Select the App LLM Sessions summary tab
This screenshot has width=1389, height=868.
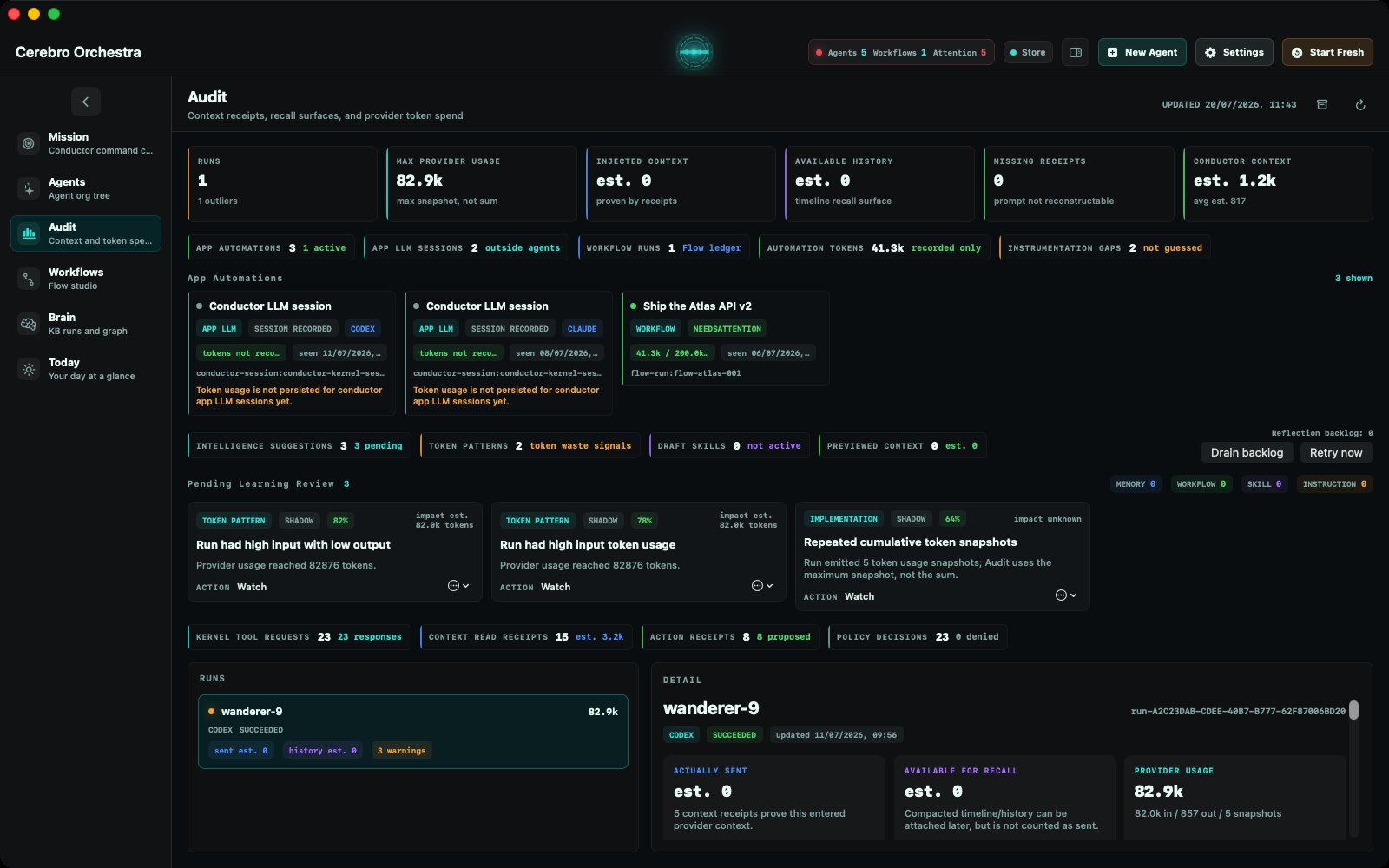pyautogui.click(x=466, y=247)
